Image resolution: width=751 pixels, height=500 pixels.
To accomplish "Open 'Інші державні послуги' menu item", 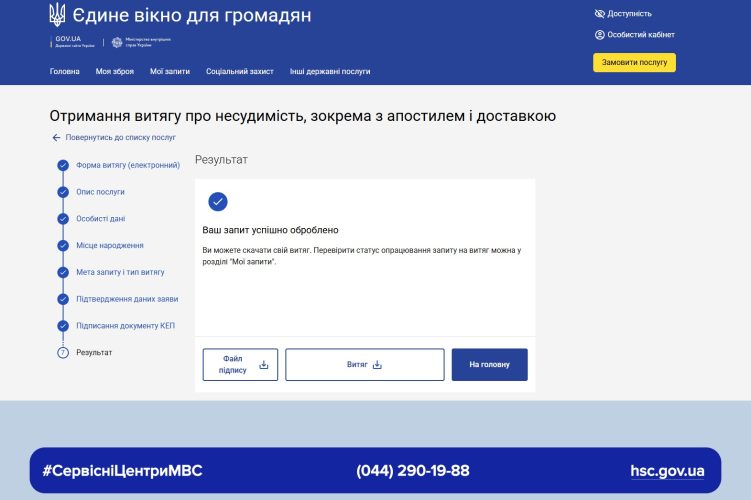I will pos(330,72).
